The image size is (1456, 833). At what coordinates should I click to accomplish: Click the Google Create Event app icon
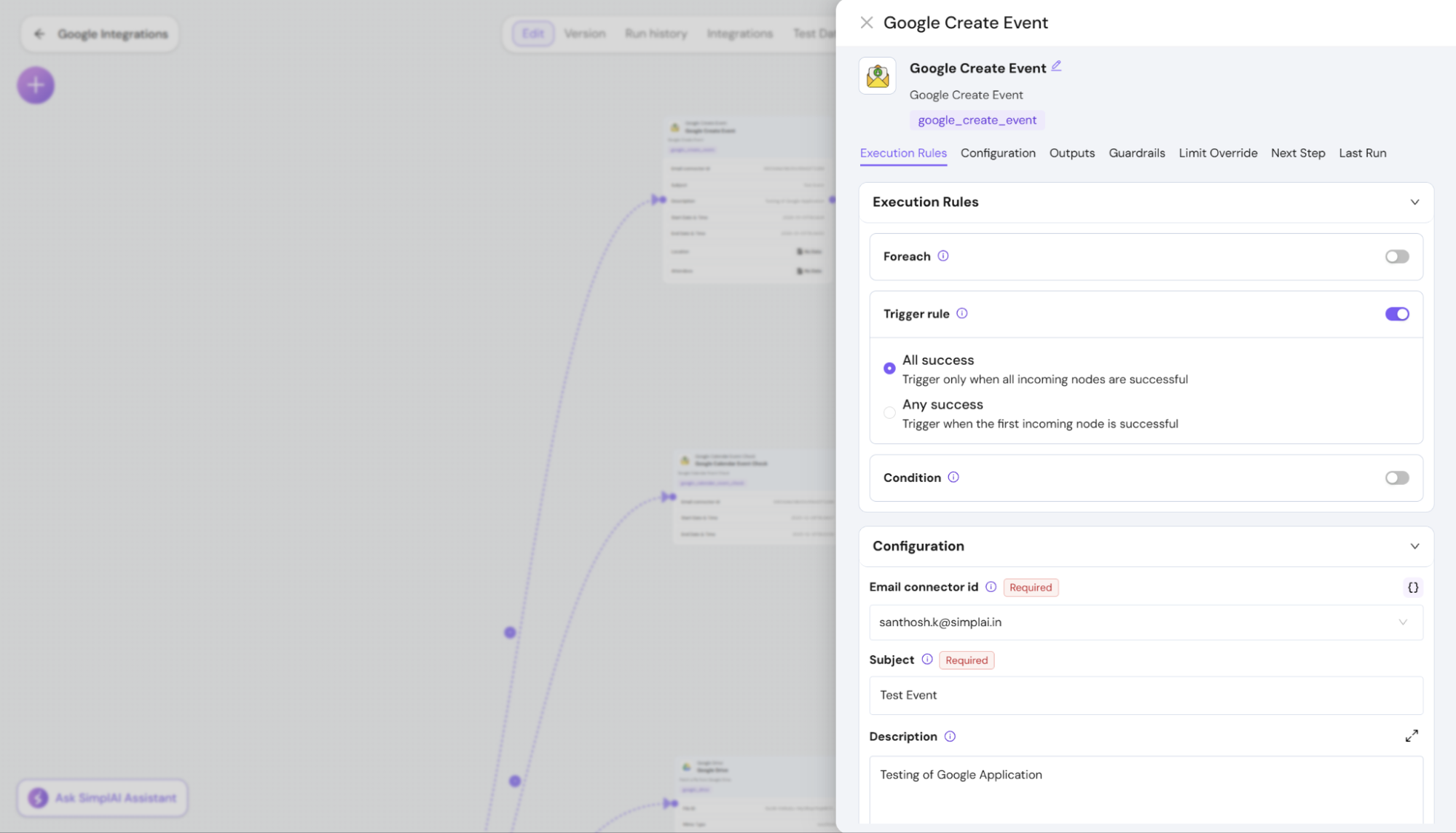pyautogui.click(x=878, y=76)
